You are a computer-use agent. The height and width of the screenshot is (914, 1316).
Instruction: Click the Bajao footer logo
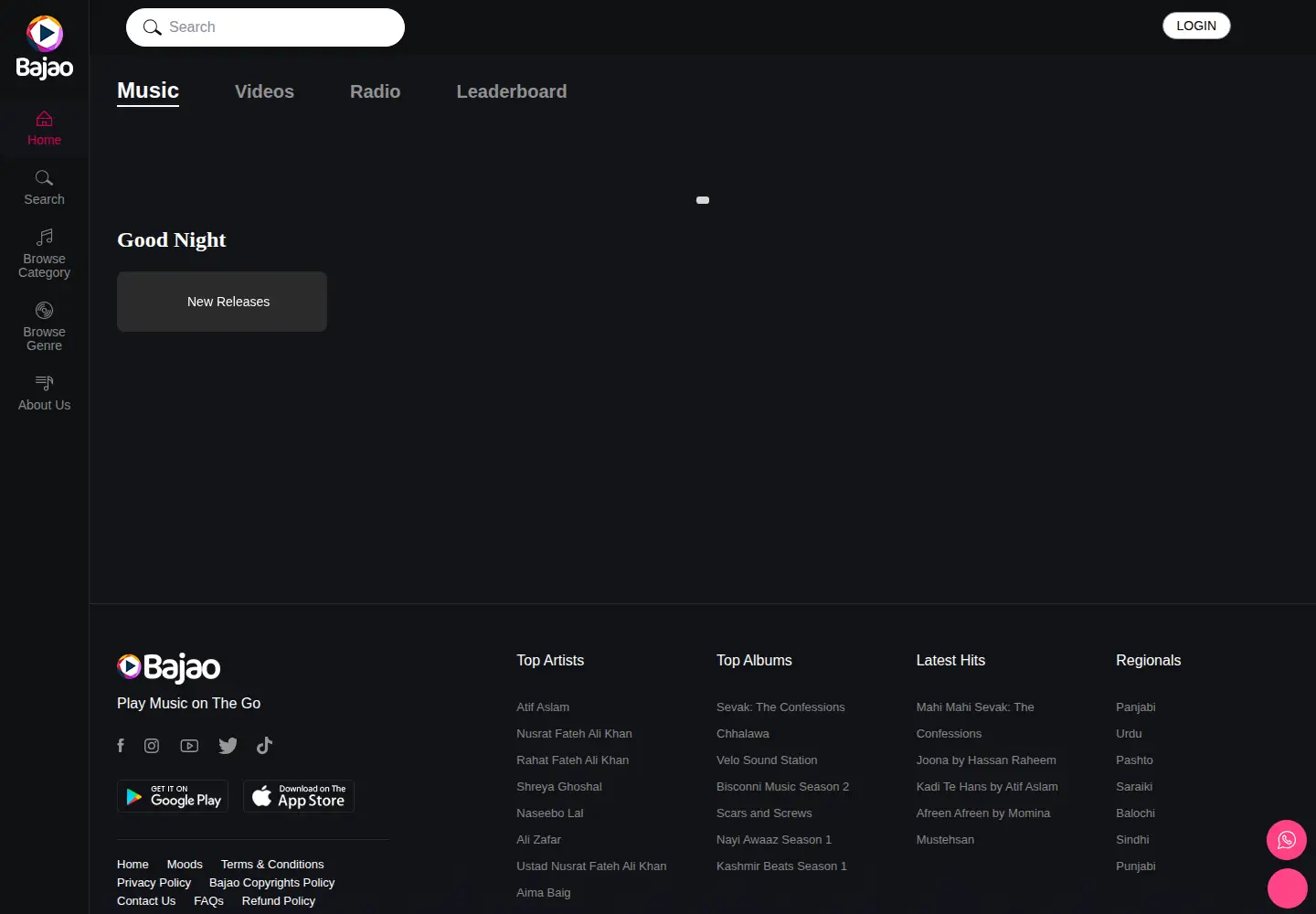click(x=169, y=668)
